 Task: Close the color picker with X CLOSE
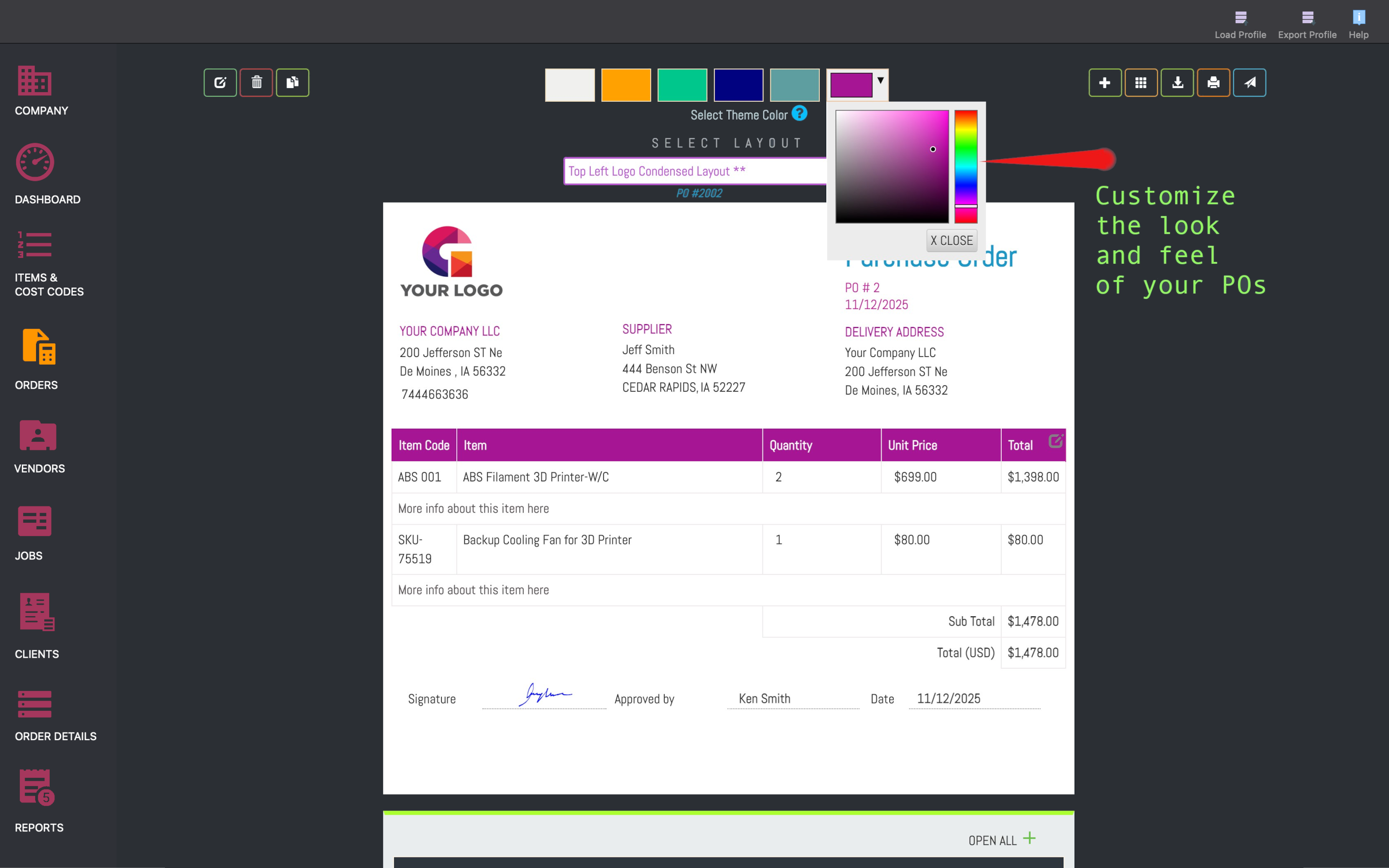pyautogui.click(x=952, y=241)
